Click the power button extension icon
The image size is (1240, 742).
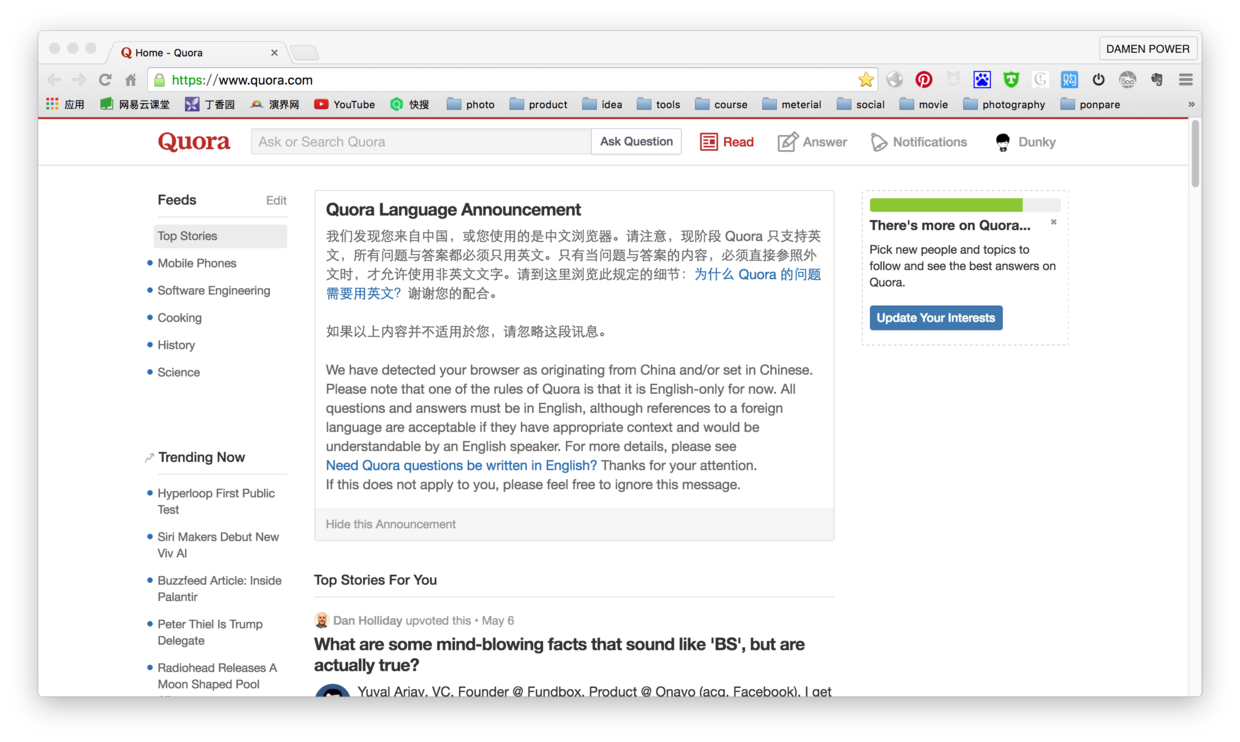[1098, 80]
